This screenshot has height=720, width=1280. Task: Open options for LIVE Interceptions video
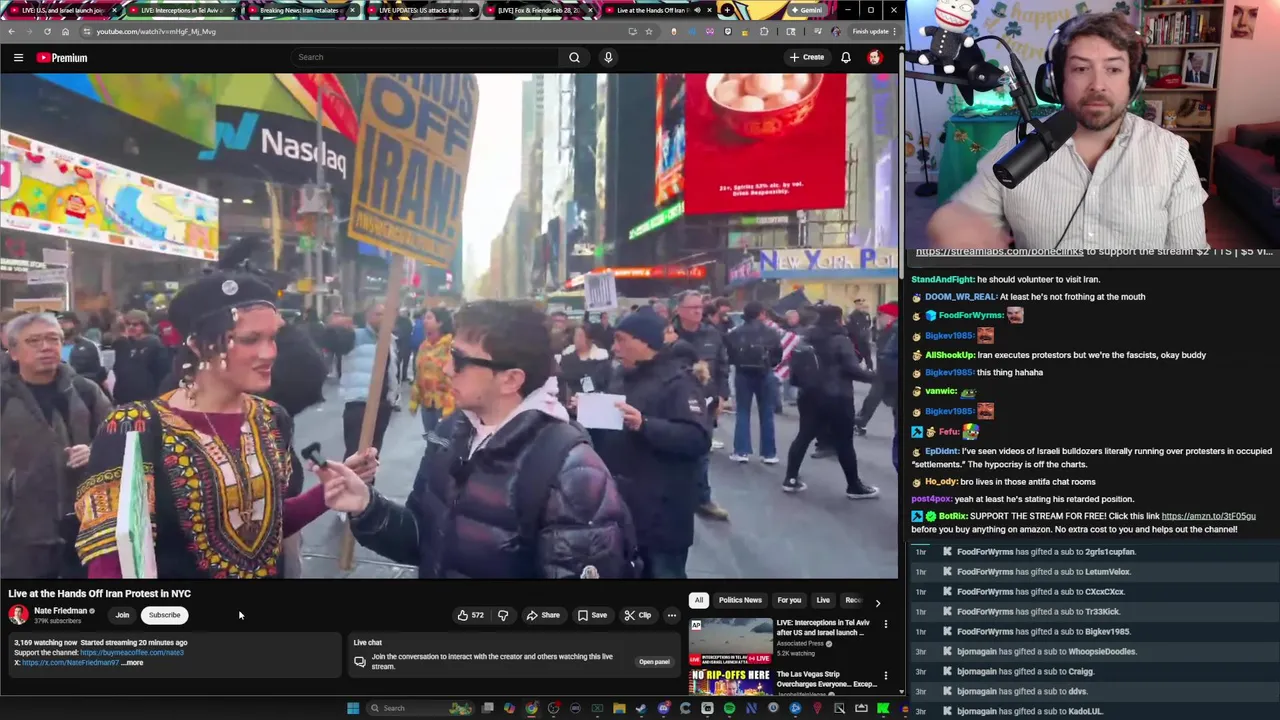click(x=885, y=625)
